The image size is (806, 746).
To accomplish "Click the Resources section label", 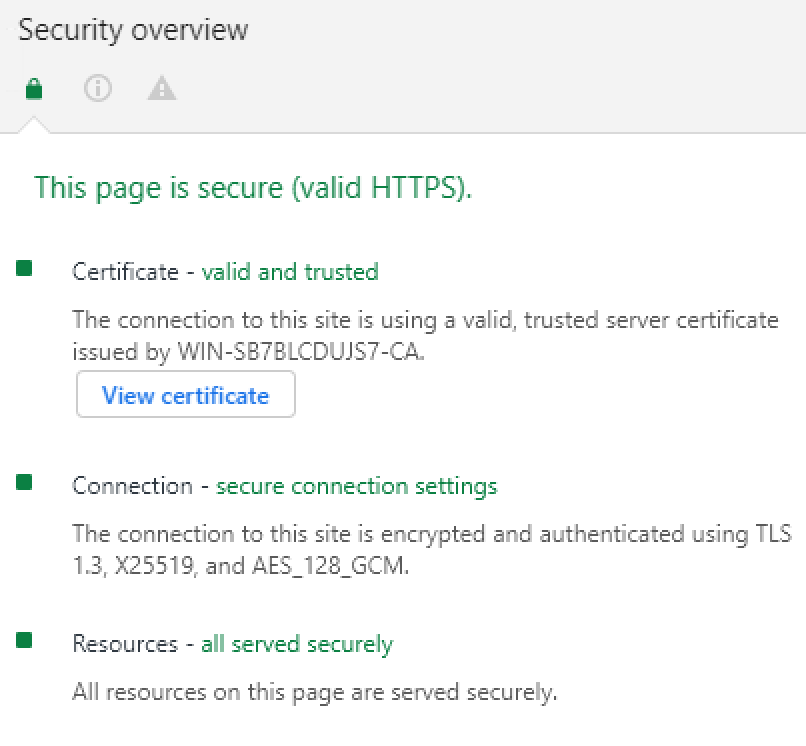I will pos(125,644).
